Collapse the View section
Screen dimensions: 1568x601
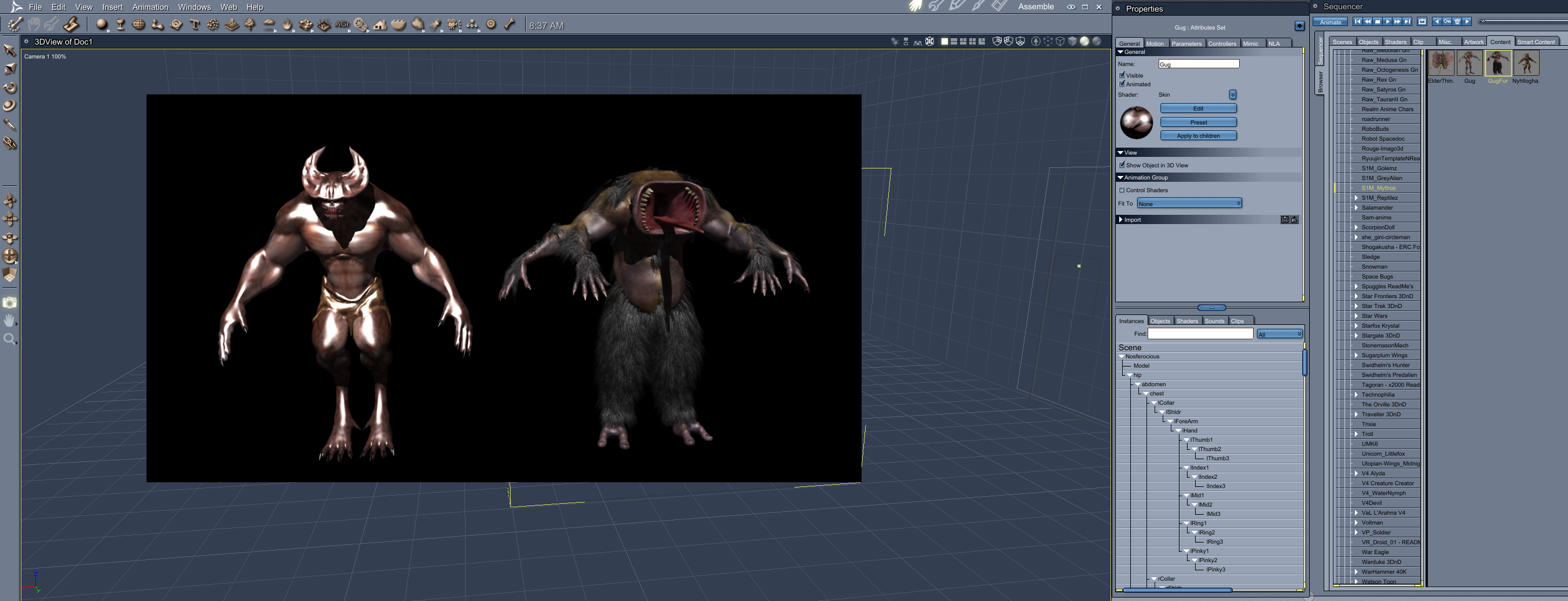pos(1120,152)
